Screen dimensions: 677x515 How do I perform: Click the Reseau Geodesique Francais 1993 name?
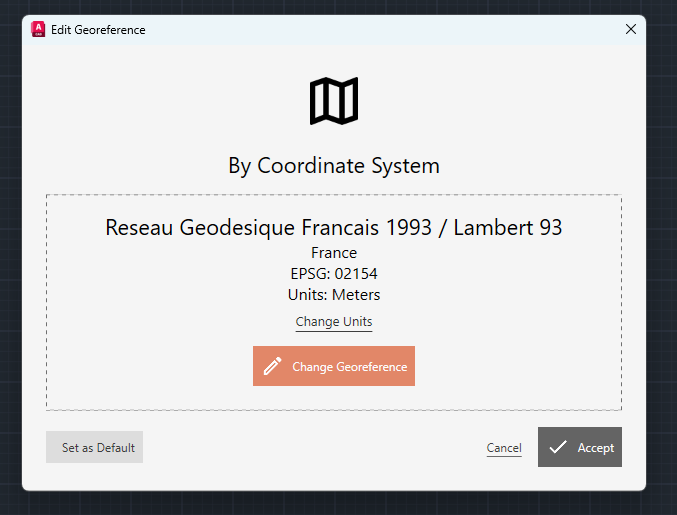pyautogui.click(x=268, y=227)
